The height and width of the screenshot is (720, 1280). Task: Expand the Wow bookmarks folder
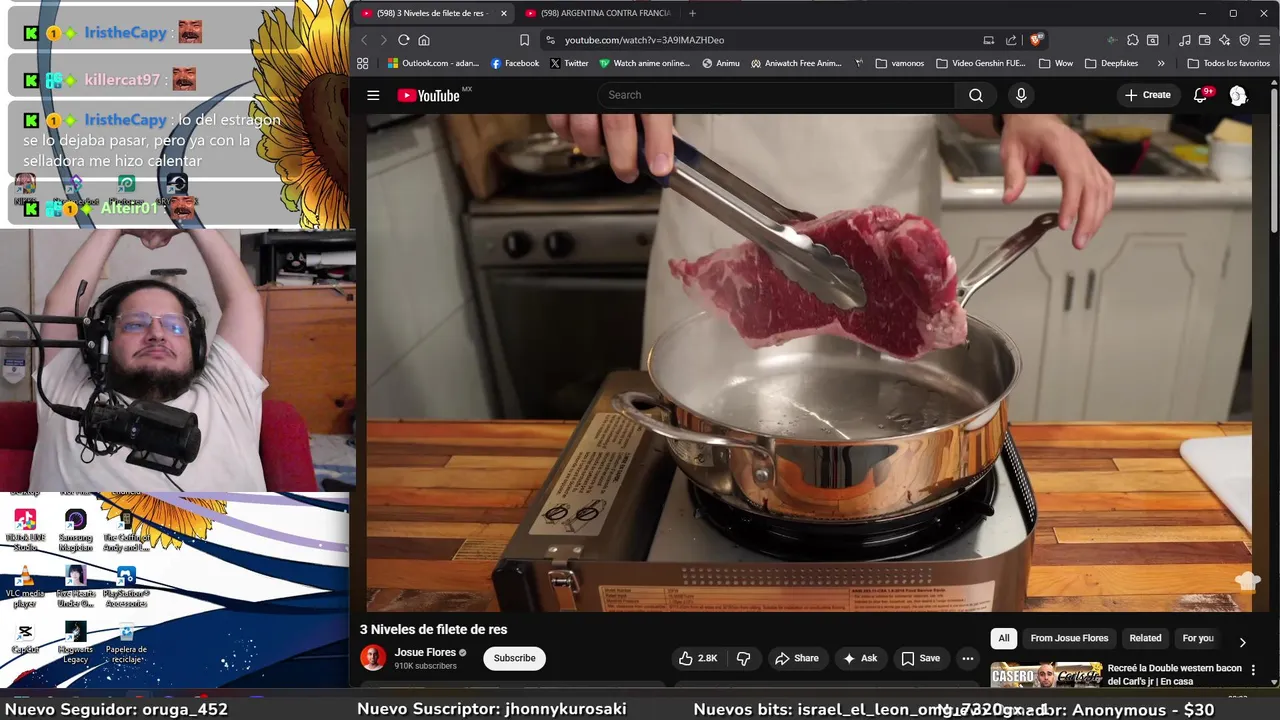tap(1056, 63)
